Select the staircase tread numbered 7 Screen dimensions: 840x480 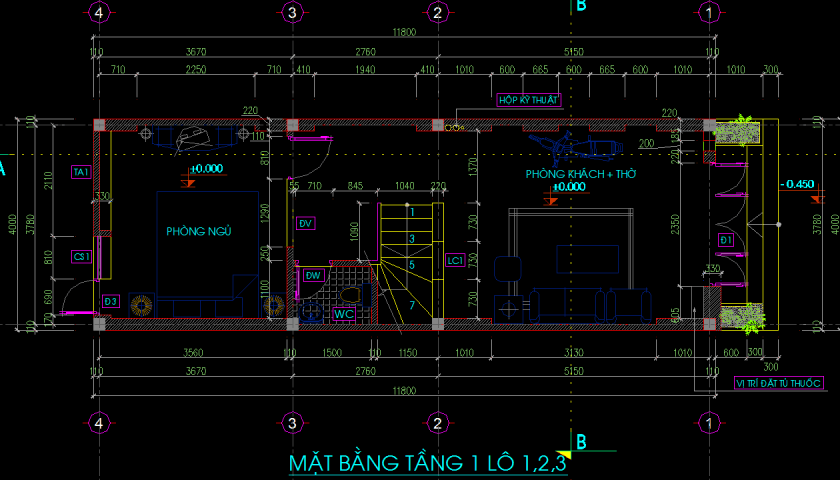(x=410, y=304)
